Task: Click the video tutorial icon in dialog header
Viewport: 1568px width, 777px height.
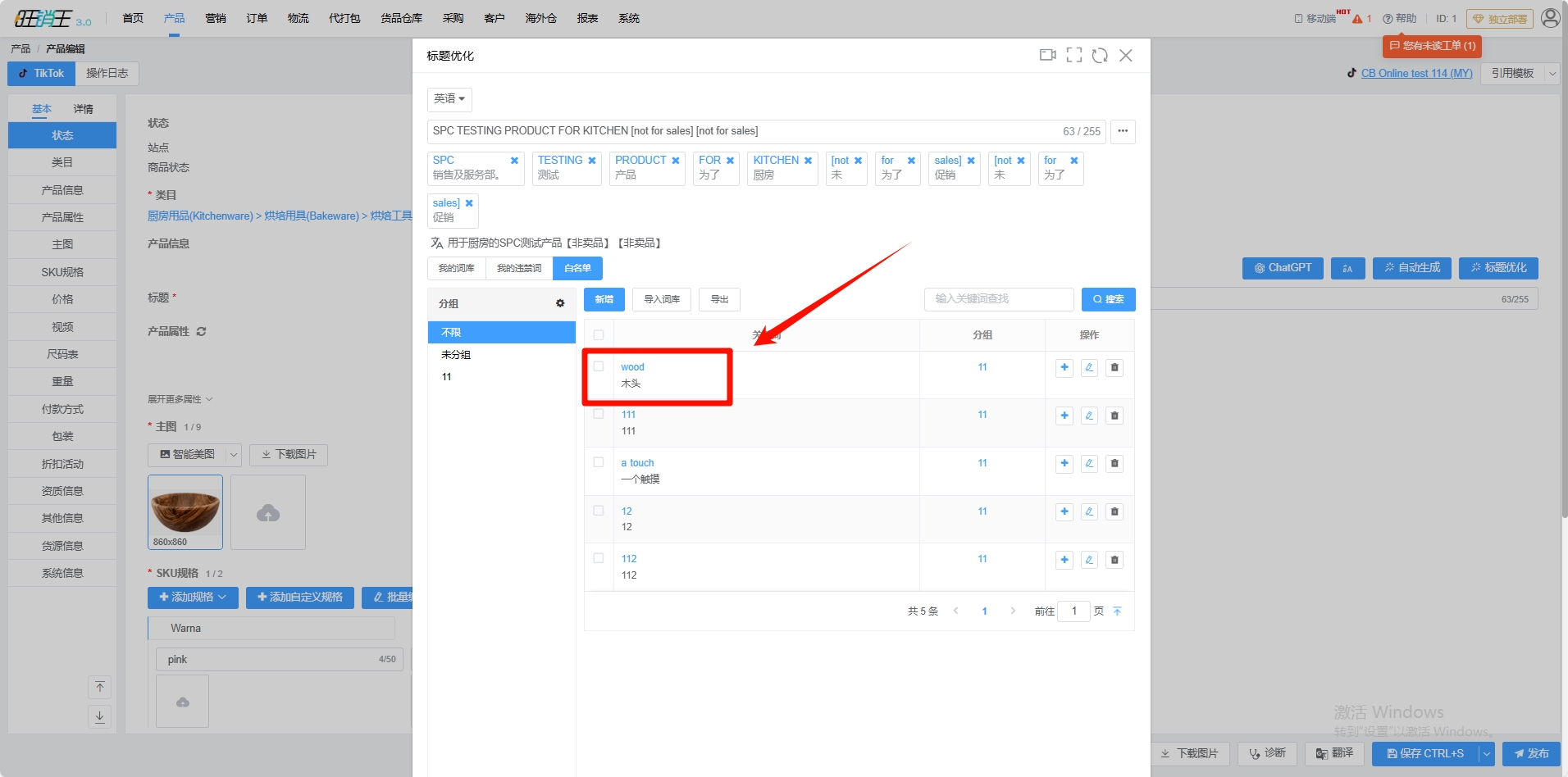Action: pos(1047,55)
